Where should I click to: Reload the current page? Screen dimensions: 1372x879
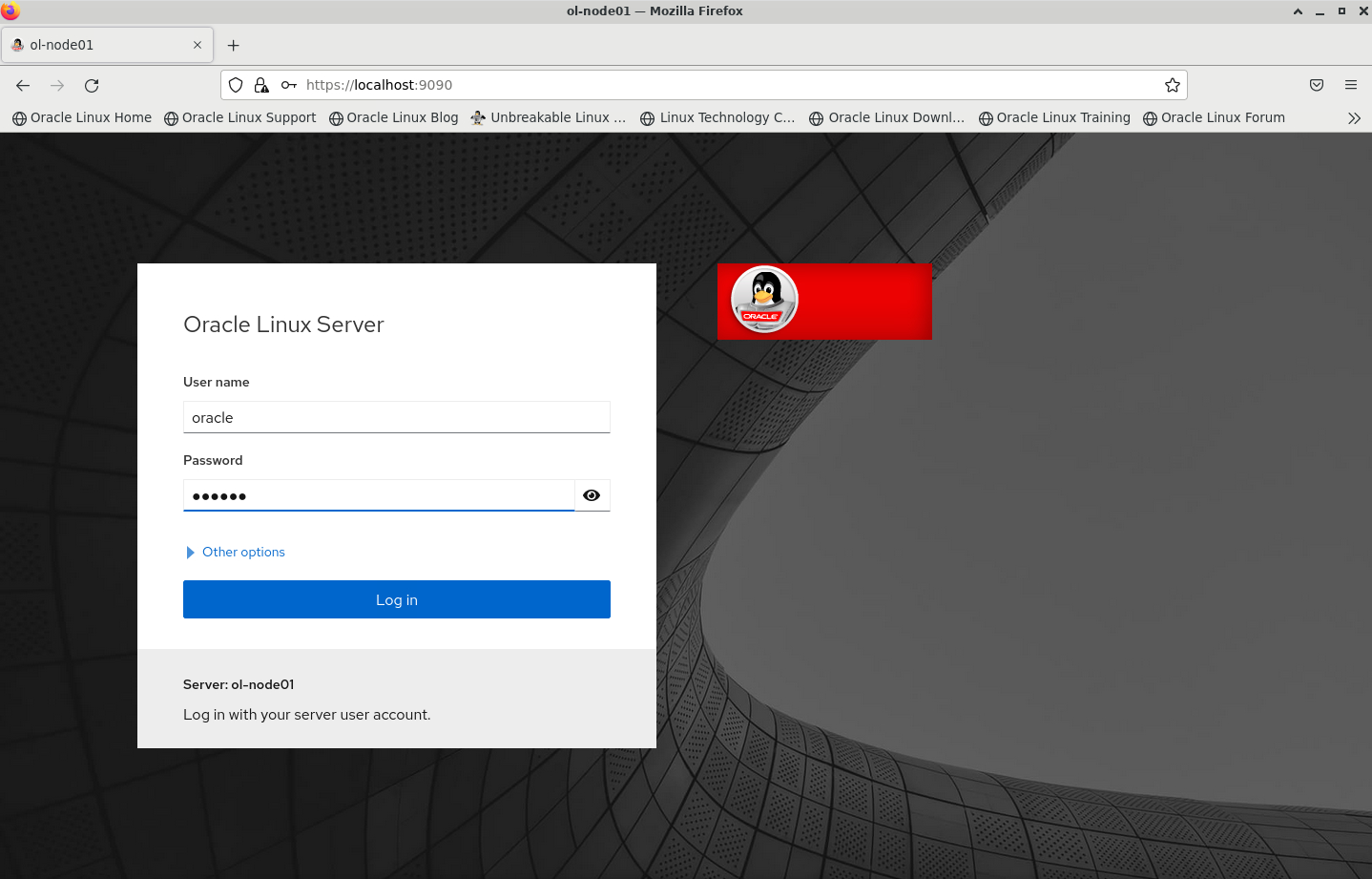[x=92, y=85]
